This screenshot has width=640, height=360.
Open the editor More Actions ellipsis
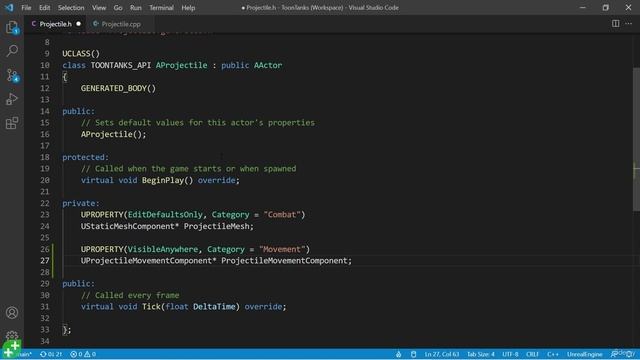pyautogui.click(x=629, y=24)
